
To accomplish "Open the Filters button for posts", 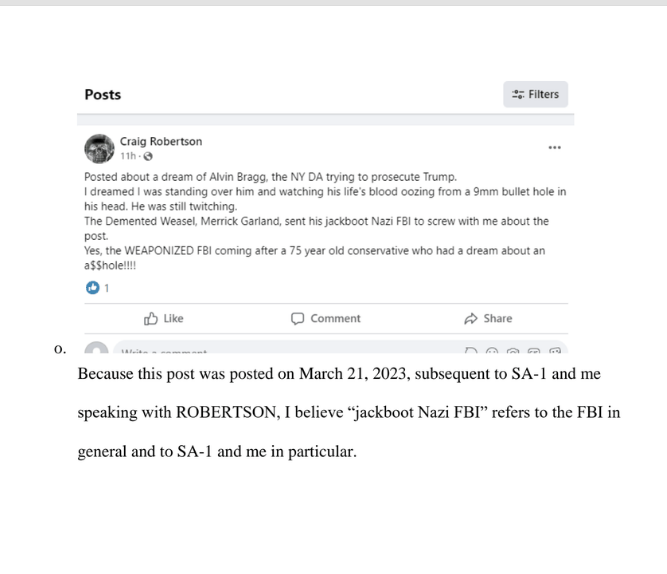I will [535, 94].
